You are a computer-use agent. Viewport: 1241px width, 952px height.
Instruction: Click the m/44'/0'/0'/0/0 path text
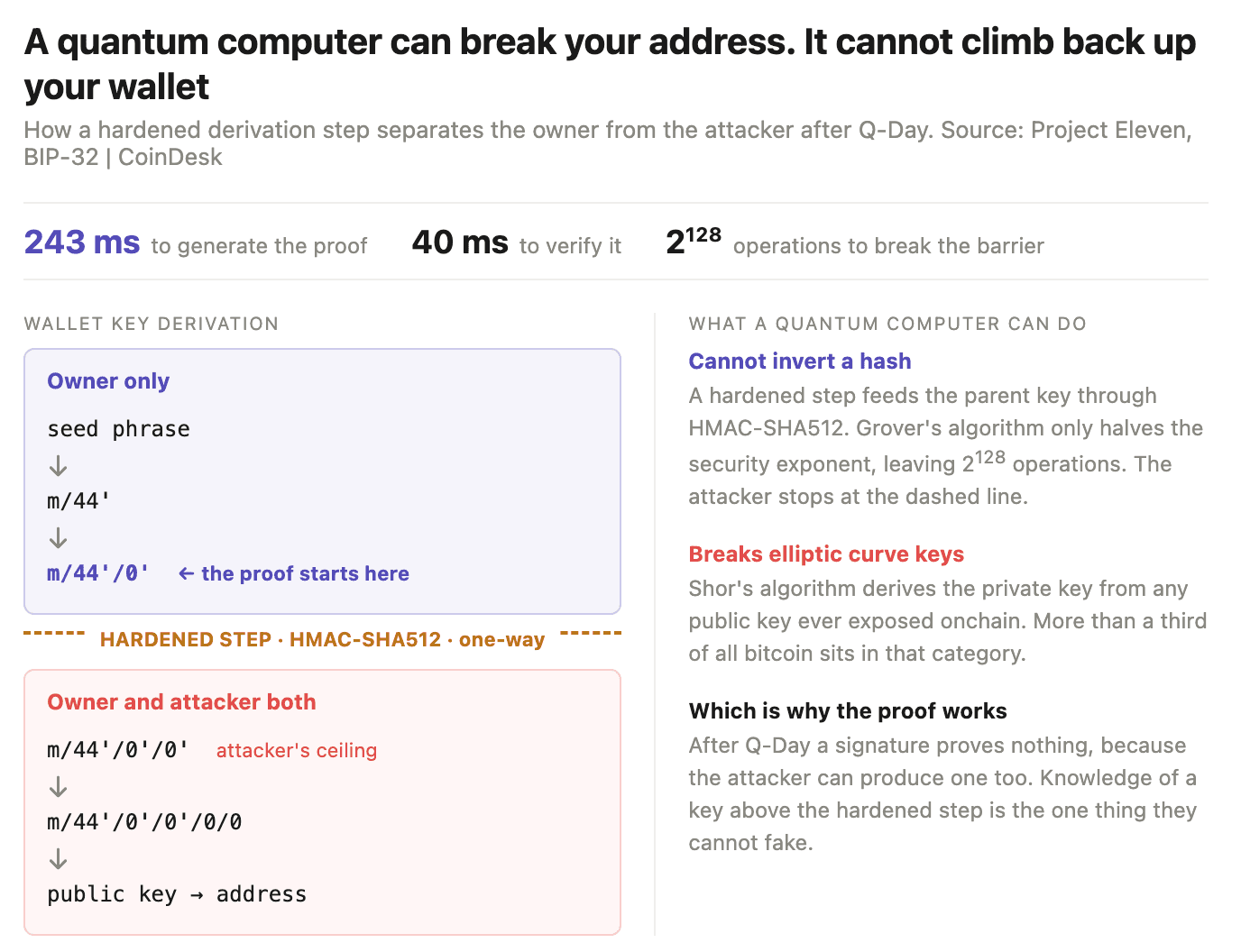(x=144, y=822)
